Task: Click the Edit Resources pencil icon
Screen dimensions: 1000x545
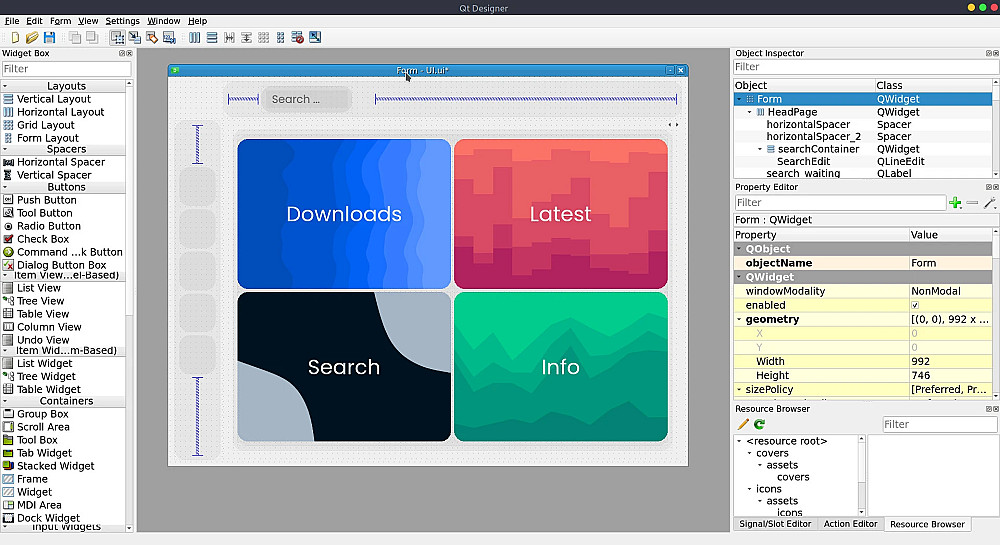Action: pos(743,424)
